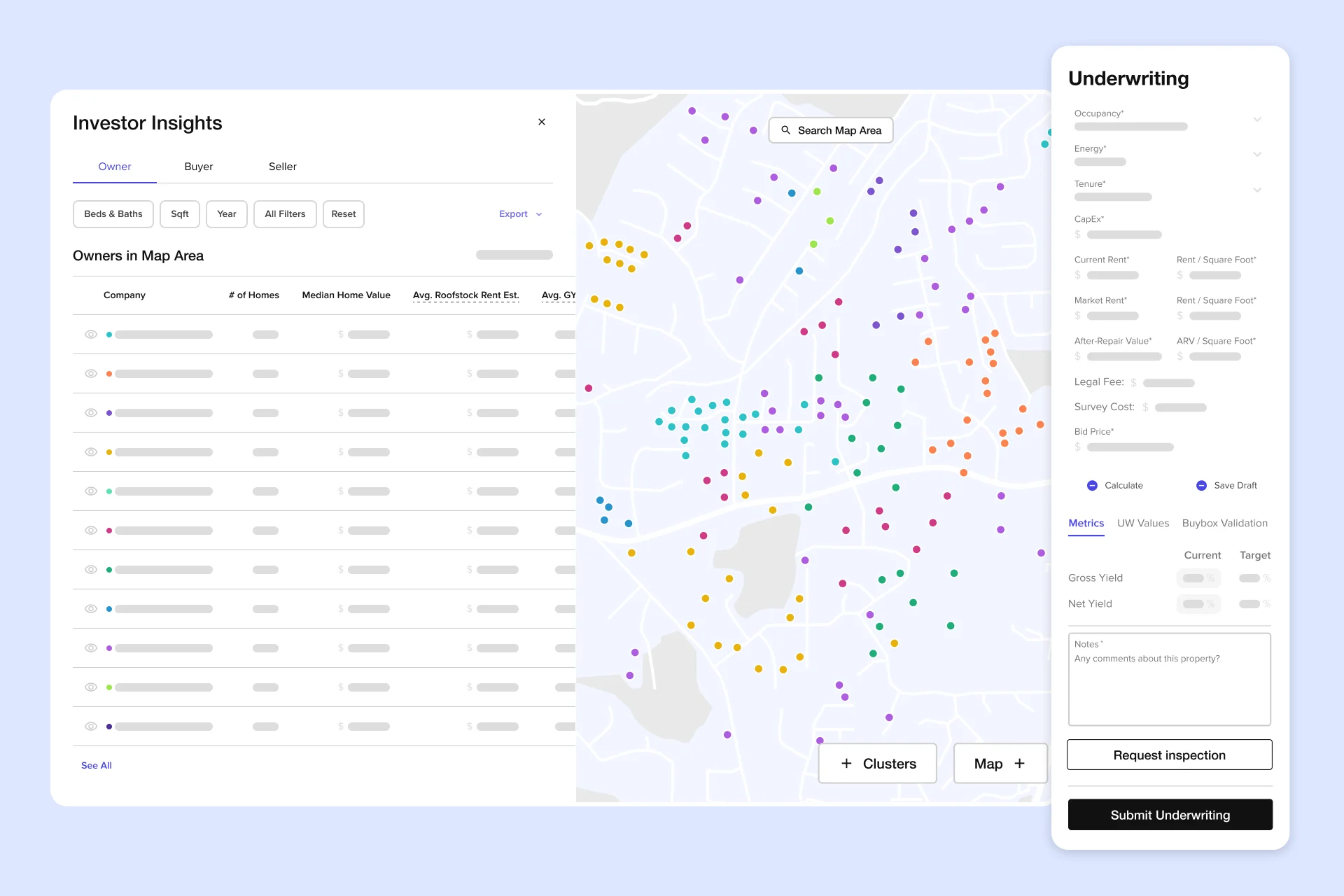This screenshot has height=896, width=1344.
Task: Toggle the eye icon on the orange-dot owner row
Action: 91,374
